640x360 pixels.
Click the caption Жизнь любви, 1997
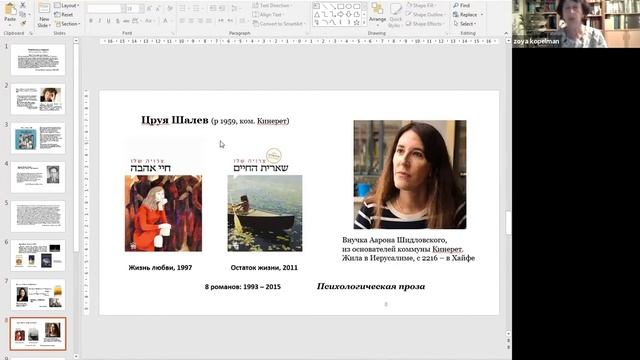(x=160, y=268)
